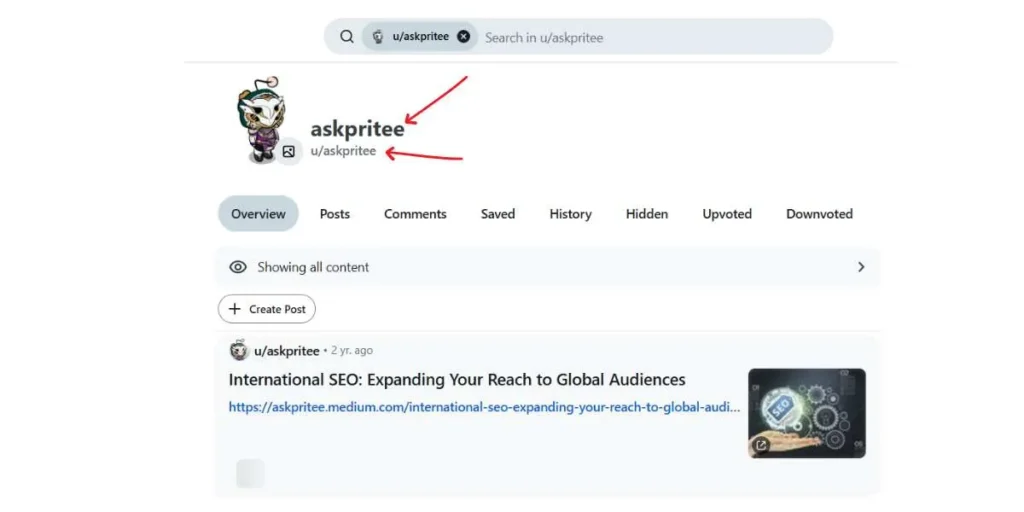
Task: Click the small avatar beside post author
Action: pyautogui.click(x=239, y=351)
